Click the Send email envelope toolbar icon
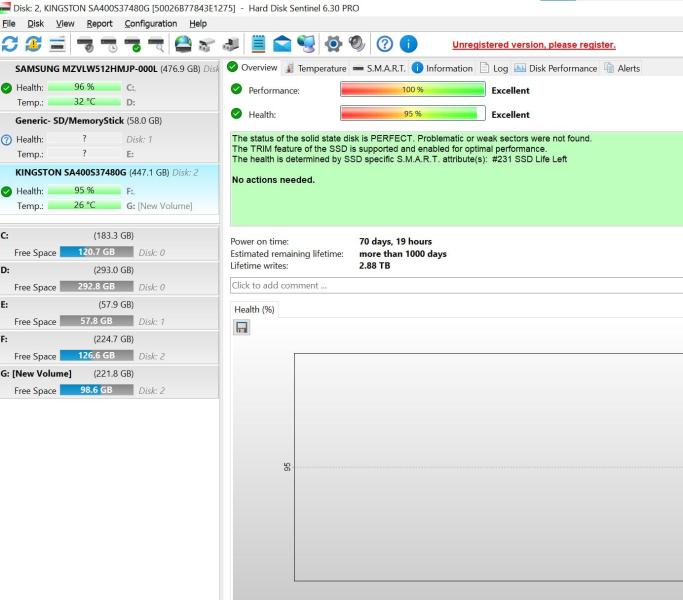This screenshot has height=600, width=683. pos(283,45)
